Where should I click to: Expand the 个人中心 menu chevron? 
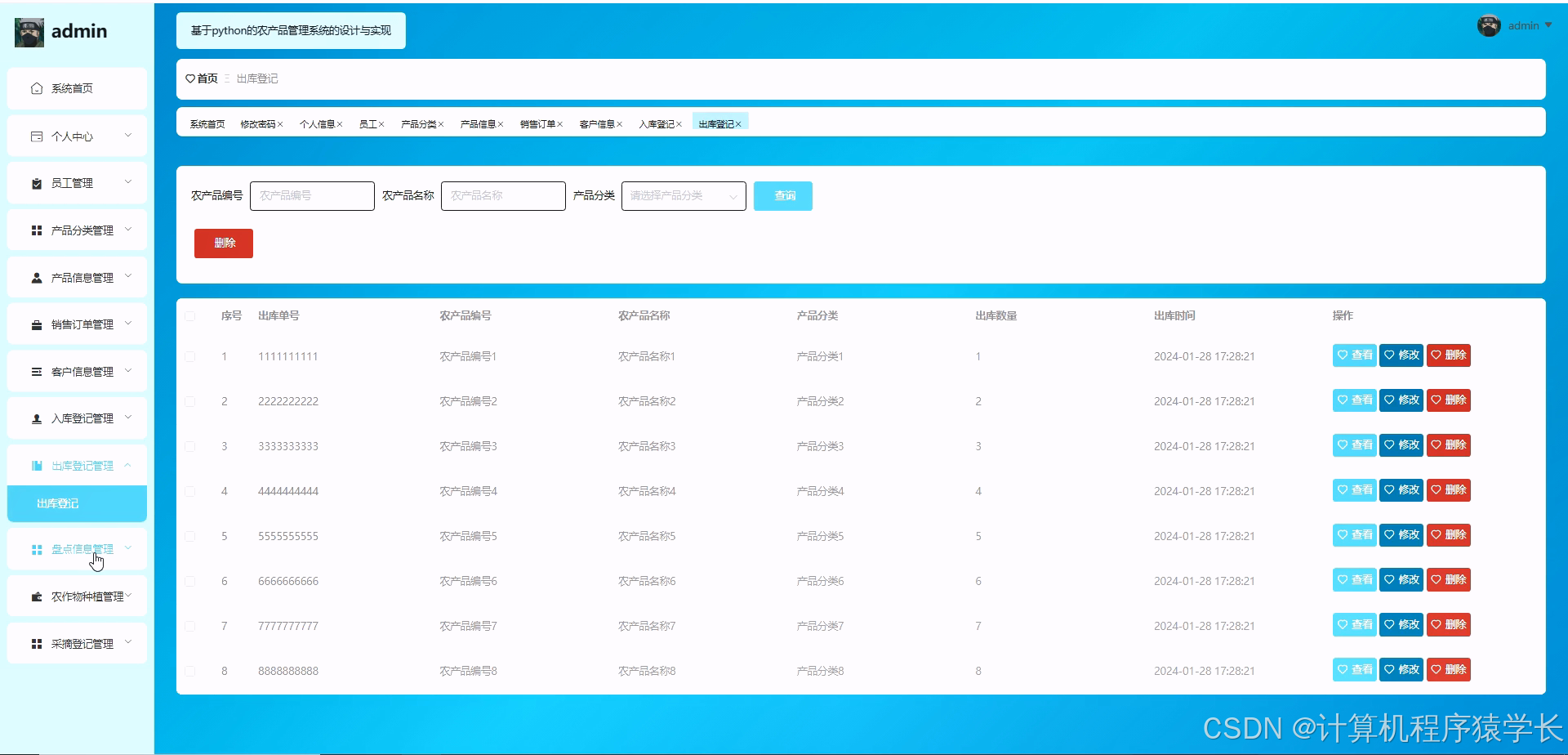tap(128, 135)
